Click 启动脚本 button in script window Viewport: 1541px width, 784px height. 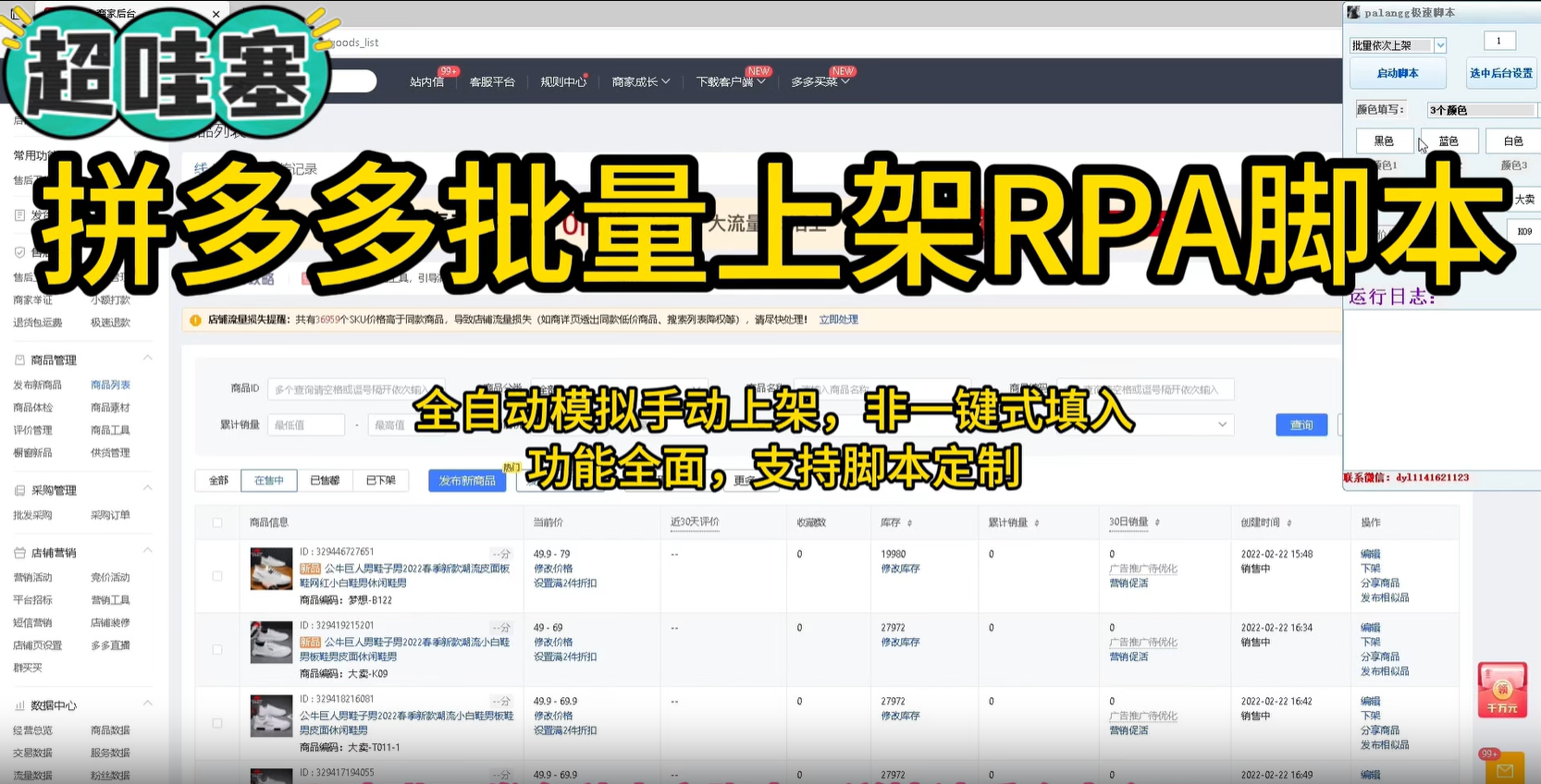click(1398, 73)
